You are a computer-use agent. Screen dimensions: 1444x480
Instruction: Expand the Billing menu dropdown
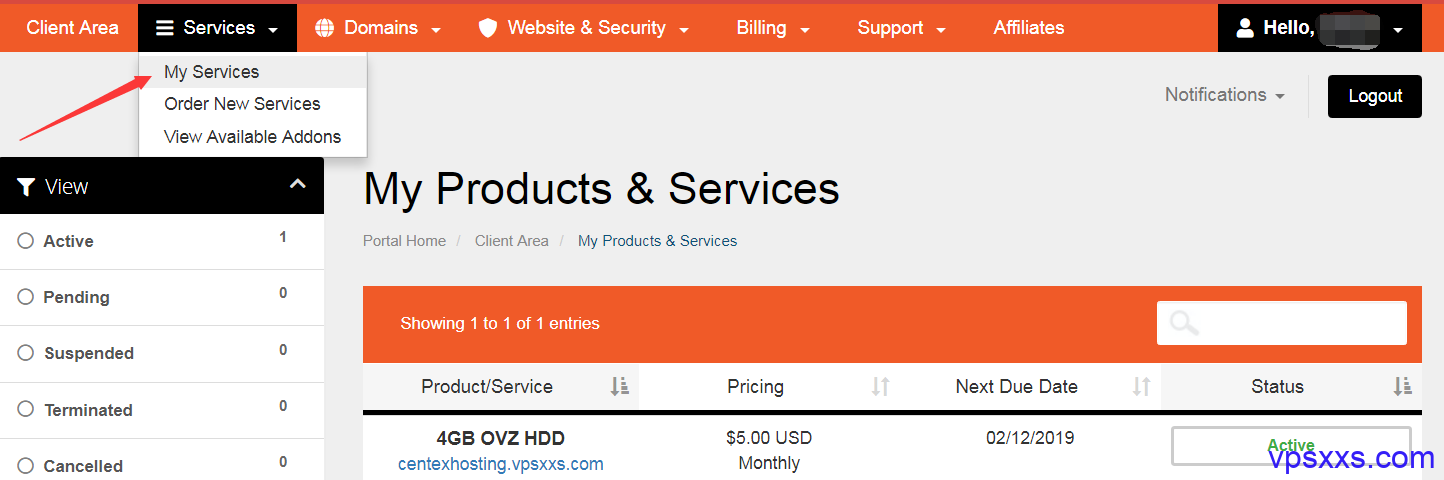[x=773, y=28]
